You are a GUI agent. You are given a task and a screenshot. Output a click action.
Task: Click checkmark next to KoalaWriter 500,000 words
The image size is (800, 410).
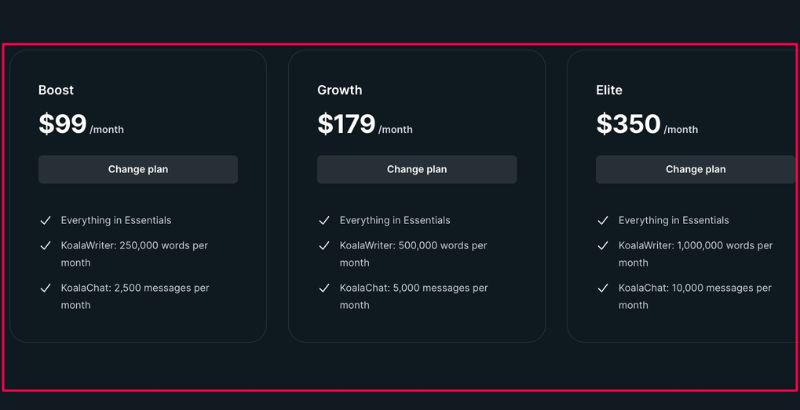pyautogui.click(x=324, y=245)
